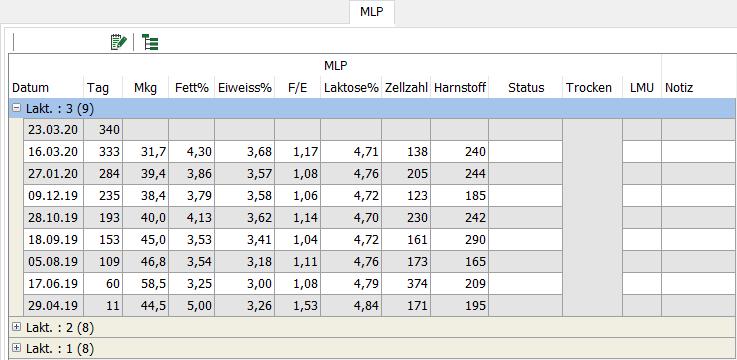This screenshot has width=737, height=360.
Task: Click the green tree structure icon
Action: (x=150, y=42)
